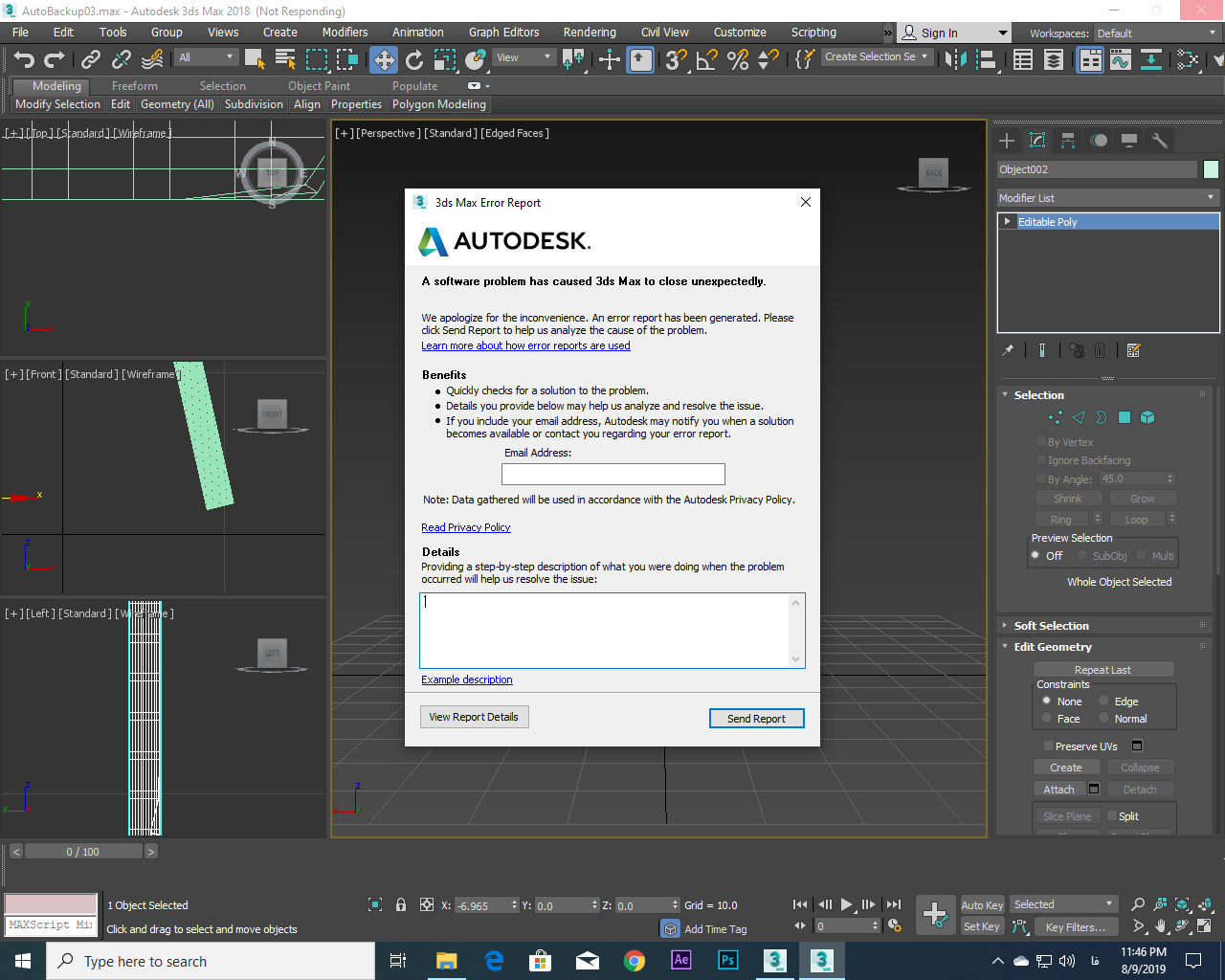Expand Editable Poly modifier stack entry
The width and height of the screenshot is (1225, 980).
[1008, 221]
